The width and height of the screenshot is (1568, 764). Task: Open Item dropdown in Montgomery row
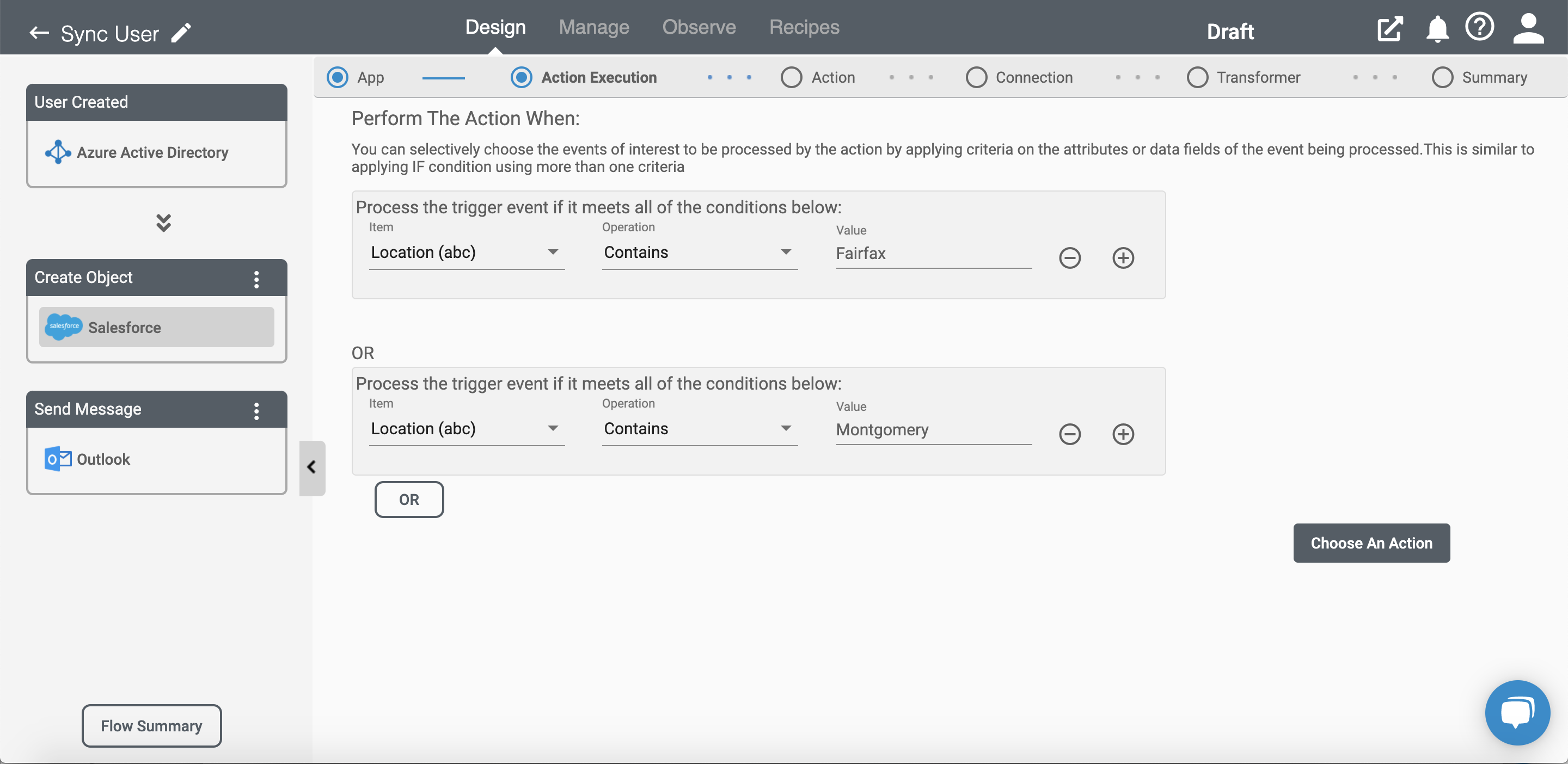(x=466, y=428)
